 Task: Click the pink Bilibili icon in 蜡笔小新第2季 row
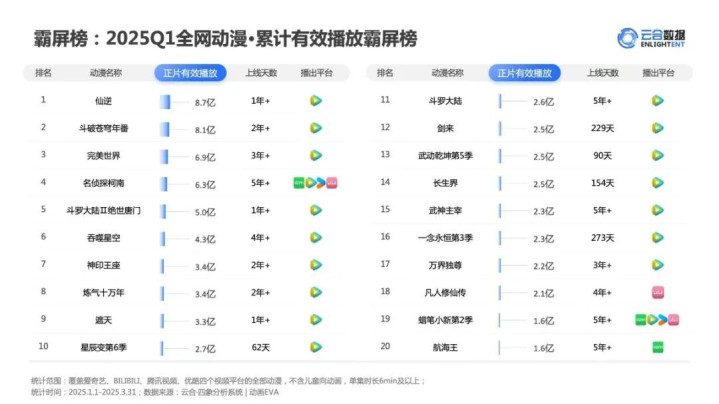click(674, 320)
